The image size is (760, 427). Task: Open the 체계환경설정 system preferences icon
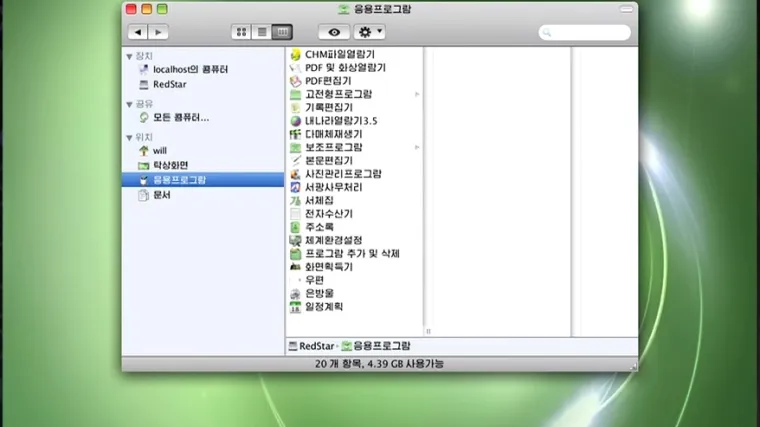pos(295,240)
